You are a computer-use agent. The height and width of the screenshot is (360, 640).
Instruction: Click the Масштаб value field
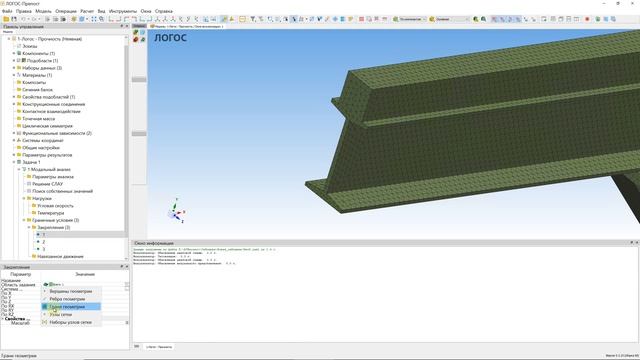coord(85,322)
